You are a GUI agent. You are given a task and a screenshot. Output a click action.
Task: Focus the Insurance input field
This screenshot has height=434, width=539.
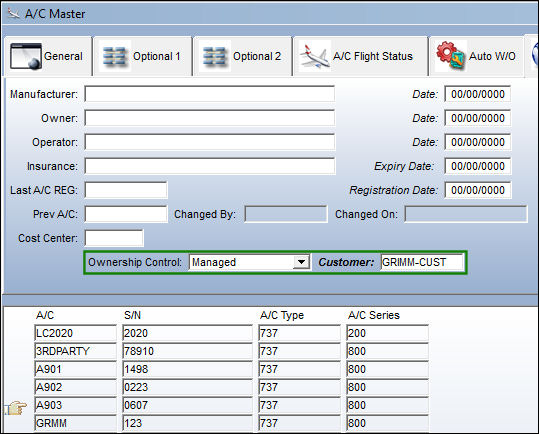(210, 166)
